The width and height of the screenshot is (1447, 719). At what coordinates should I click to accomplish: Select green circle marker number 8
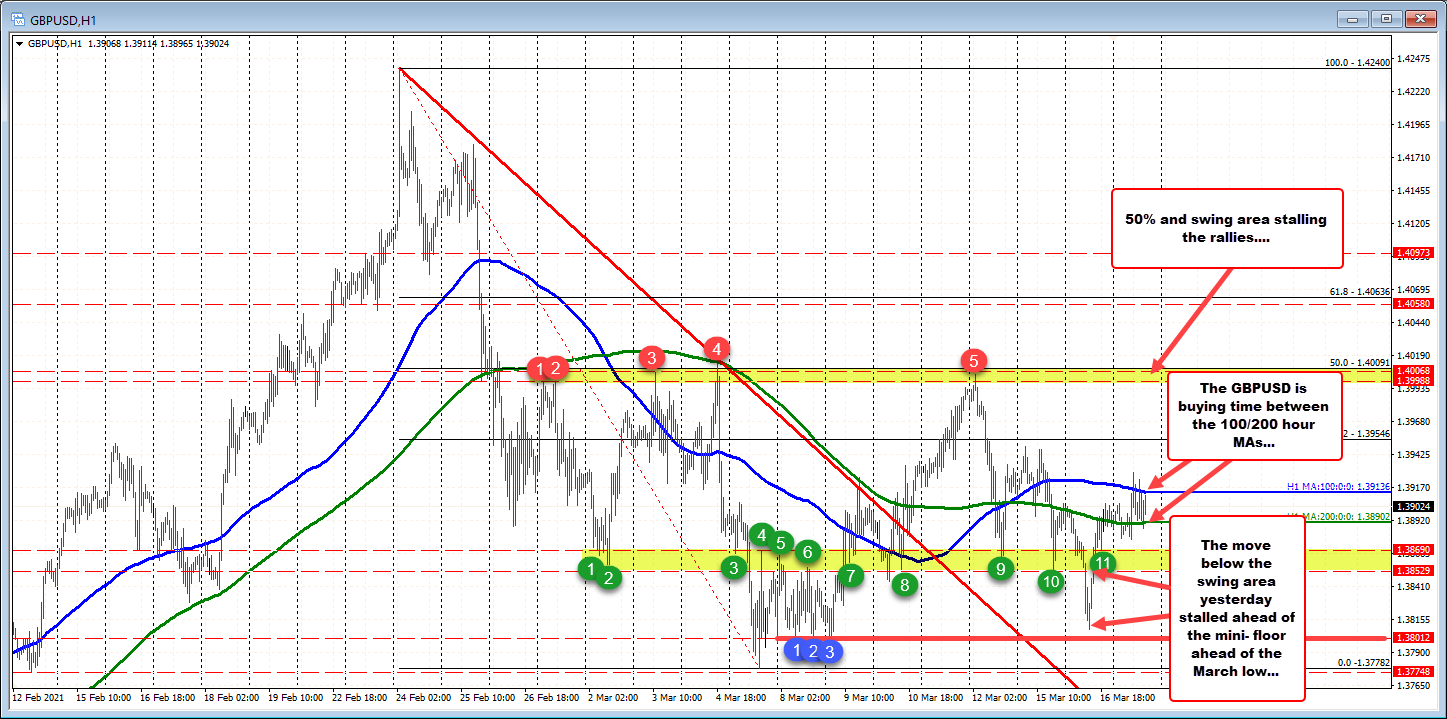(x=904, y=585)
